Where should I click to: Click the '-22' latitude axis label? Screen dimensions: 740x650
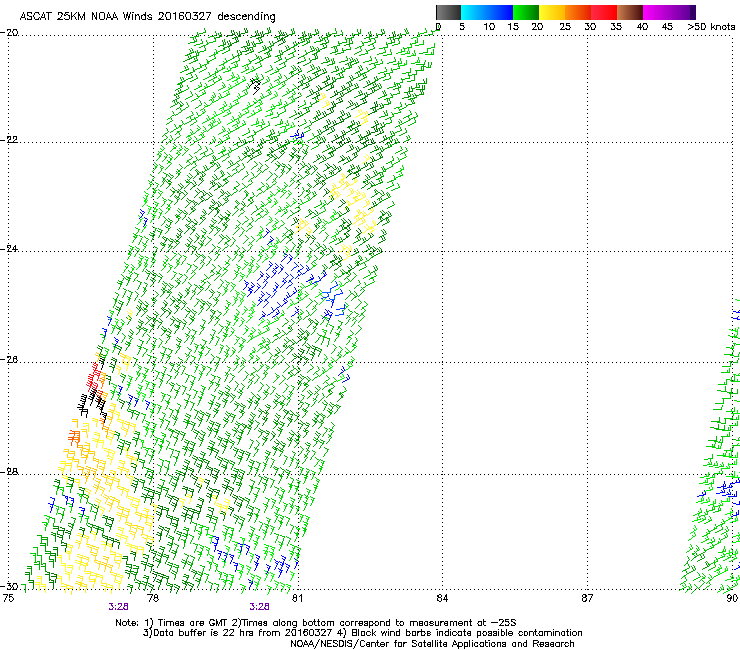(9, 140)
